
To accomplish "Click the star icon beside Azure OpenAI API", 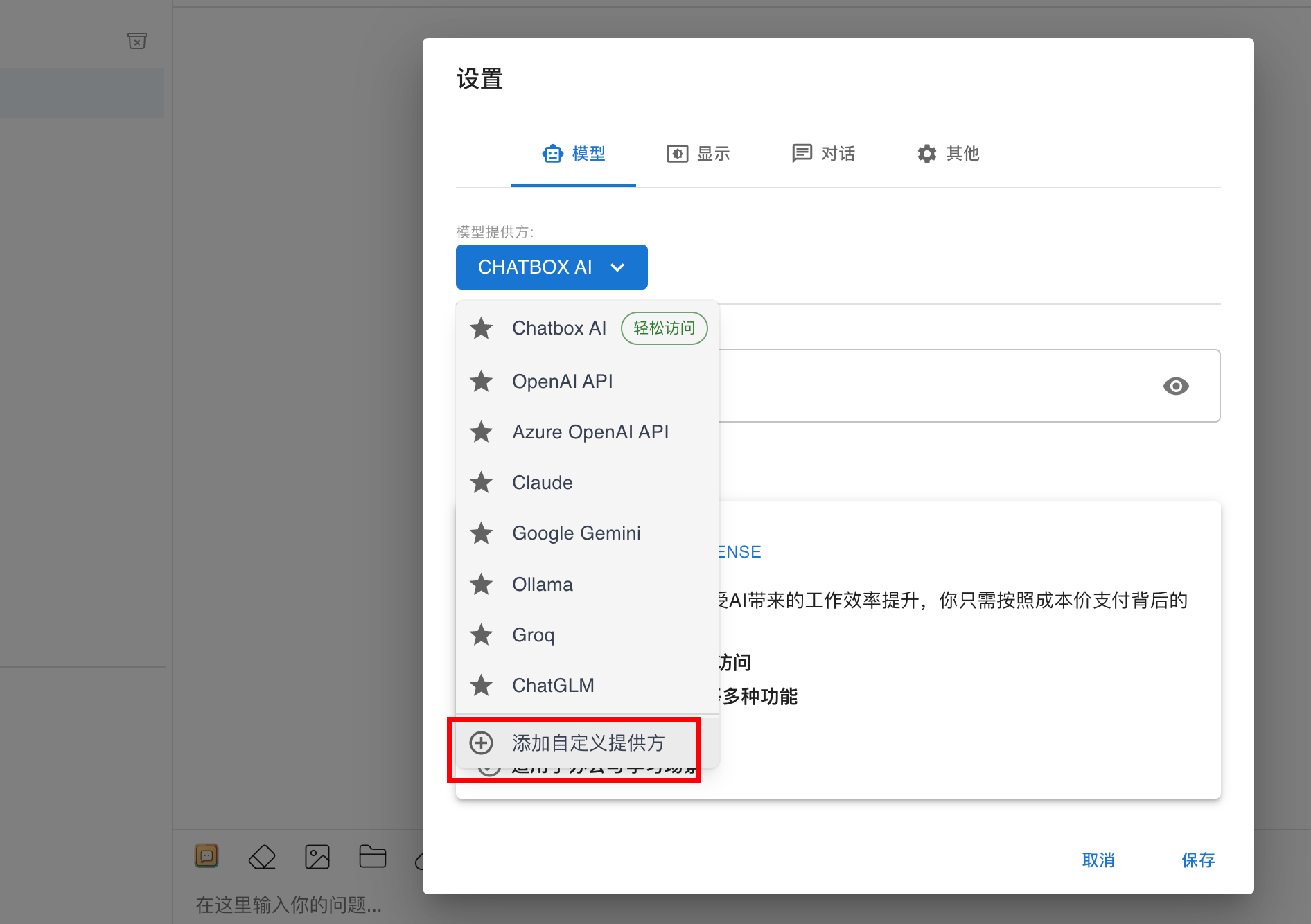I will point(481,432).
